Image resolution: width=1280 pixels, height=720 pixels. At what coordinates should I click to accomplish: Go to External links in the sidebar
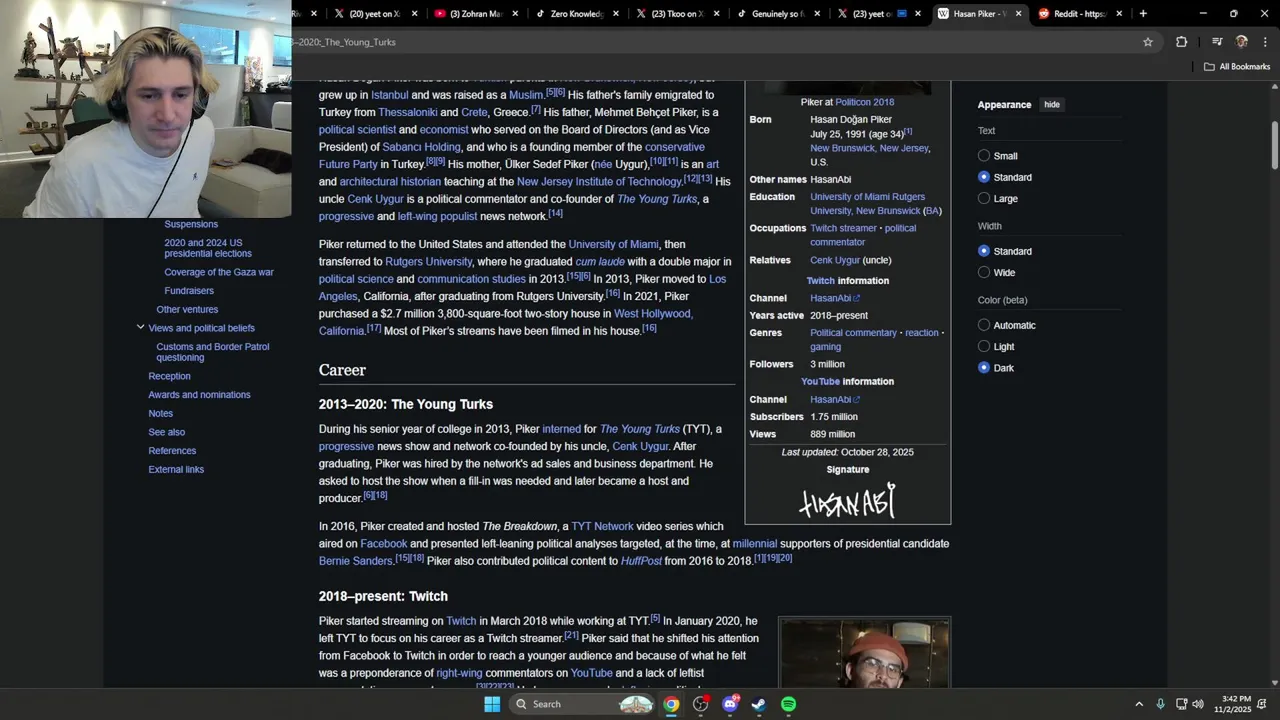(x=176, y=469)
